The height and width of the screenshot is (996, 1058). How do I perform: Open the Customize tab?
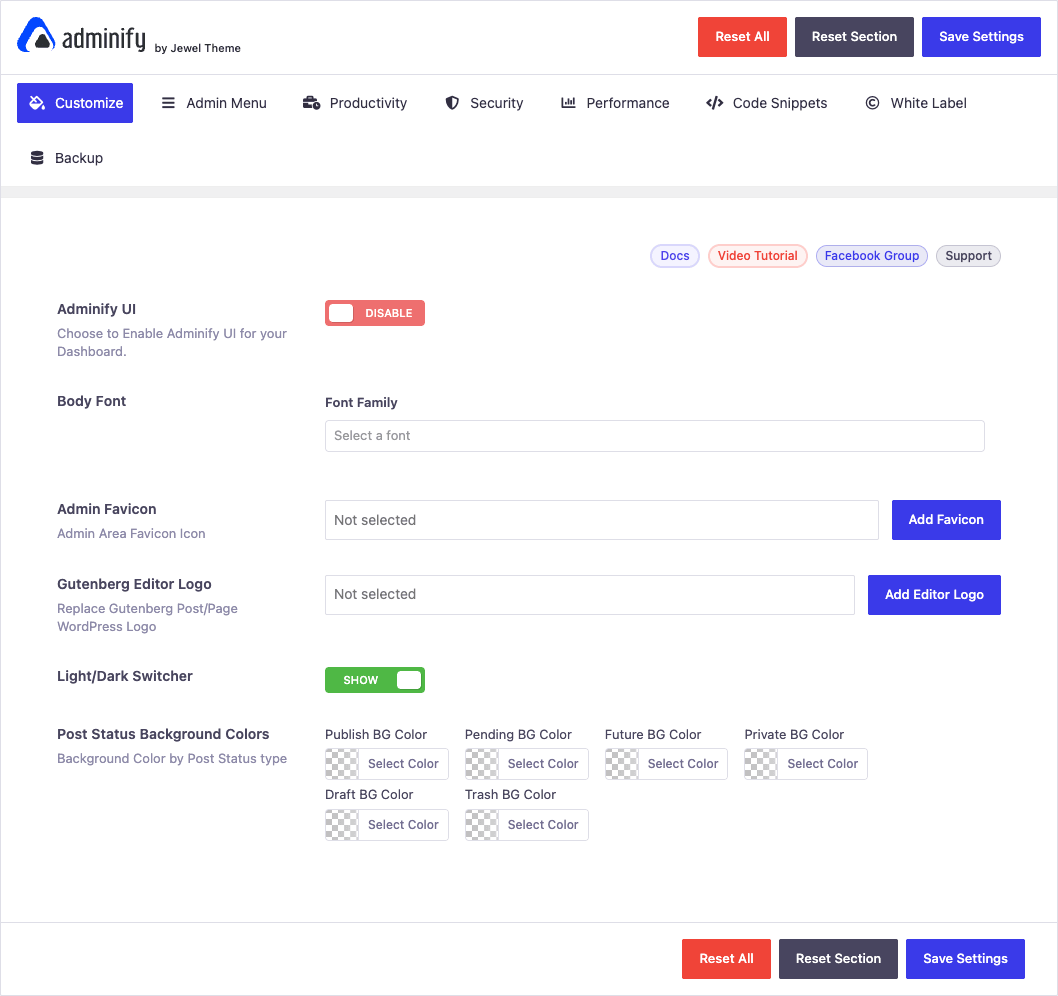click(x=75, y=103)
